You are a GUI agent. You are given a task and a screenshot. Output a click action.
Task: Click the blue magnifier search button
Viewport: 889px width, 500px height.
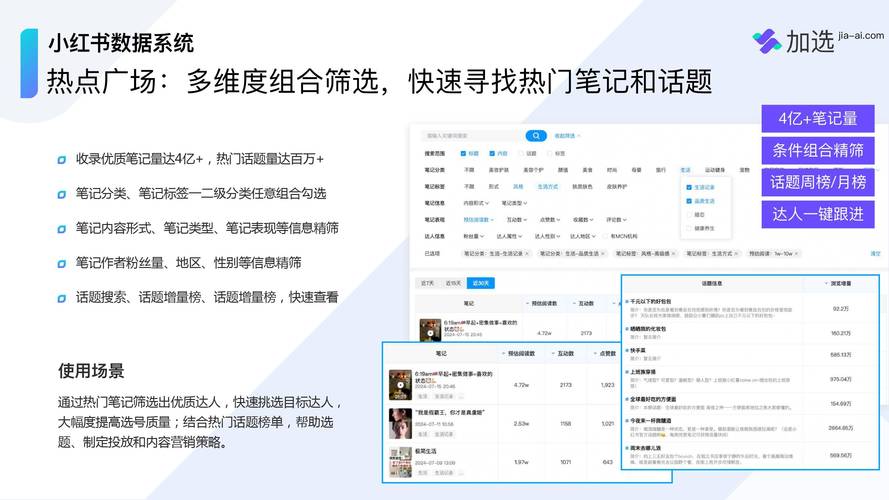pos(536,136)
